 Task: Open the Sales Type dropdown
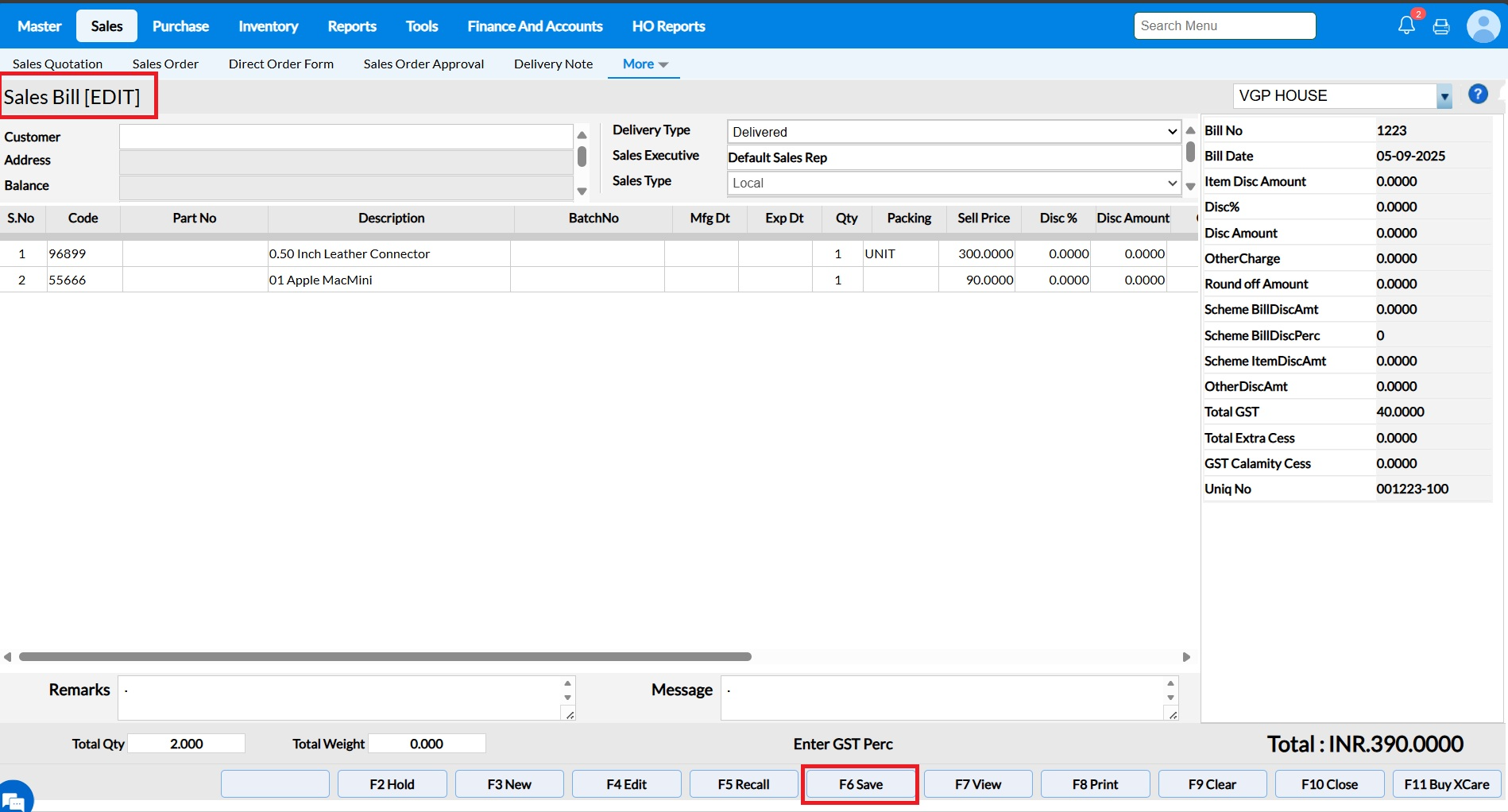[x=953, y=184]
